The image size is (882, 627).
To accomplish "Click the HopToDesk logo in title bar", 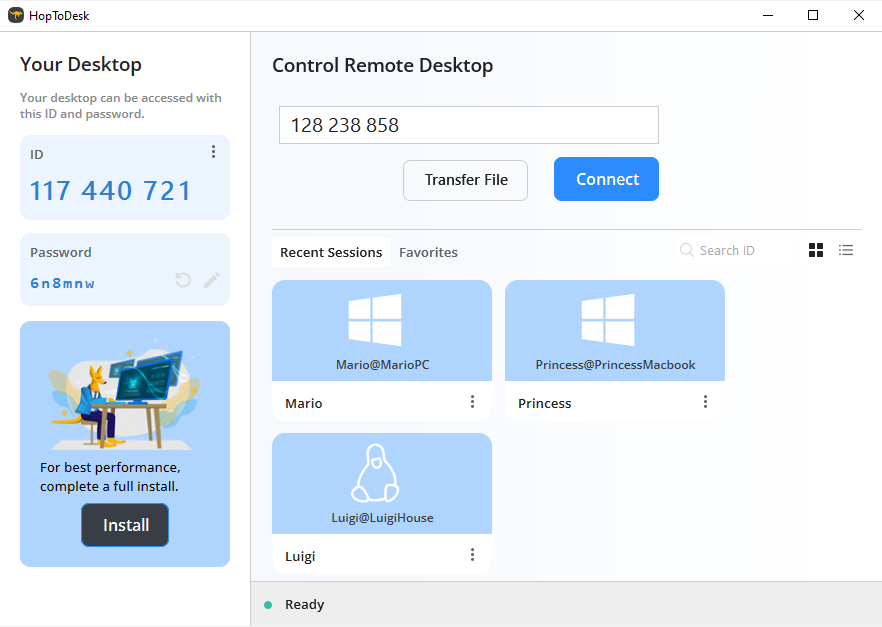I will click(x=15, y=15).
